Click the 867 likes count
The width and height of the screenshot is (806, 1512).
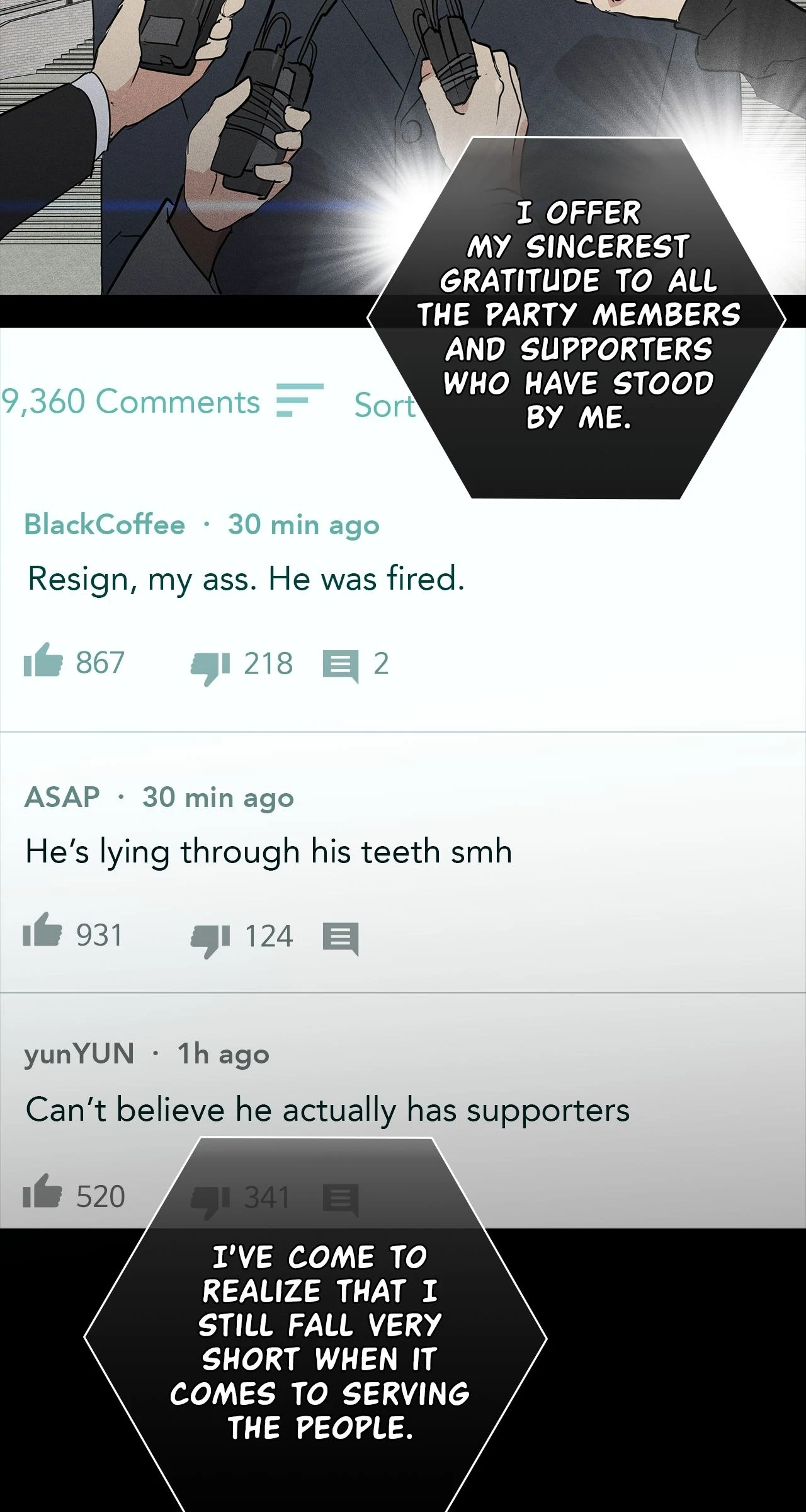100,663
